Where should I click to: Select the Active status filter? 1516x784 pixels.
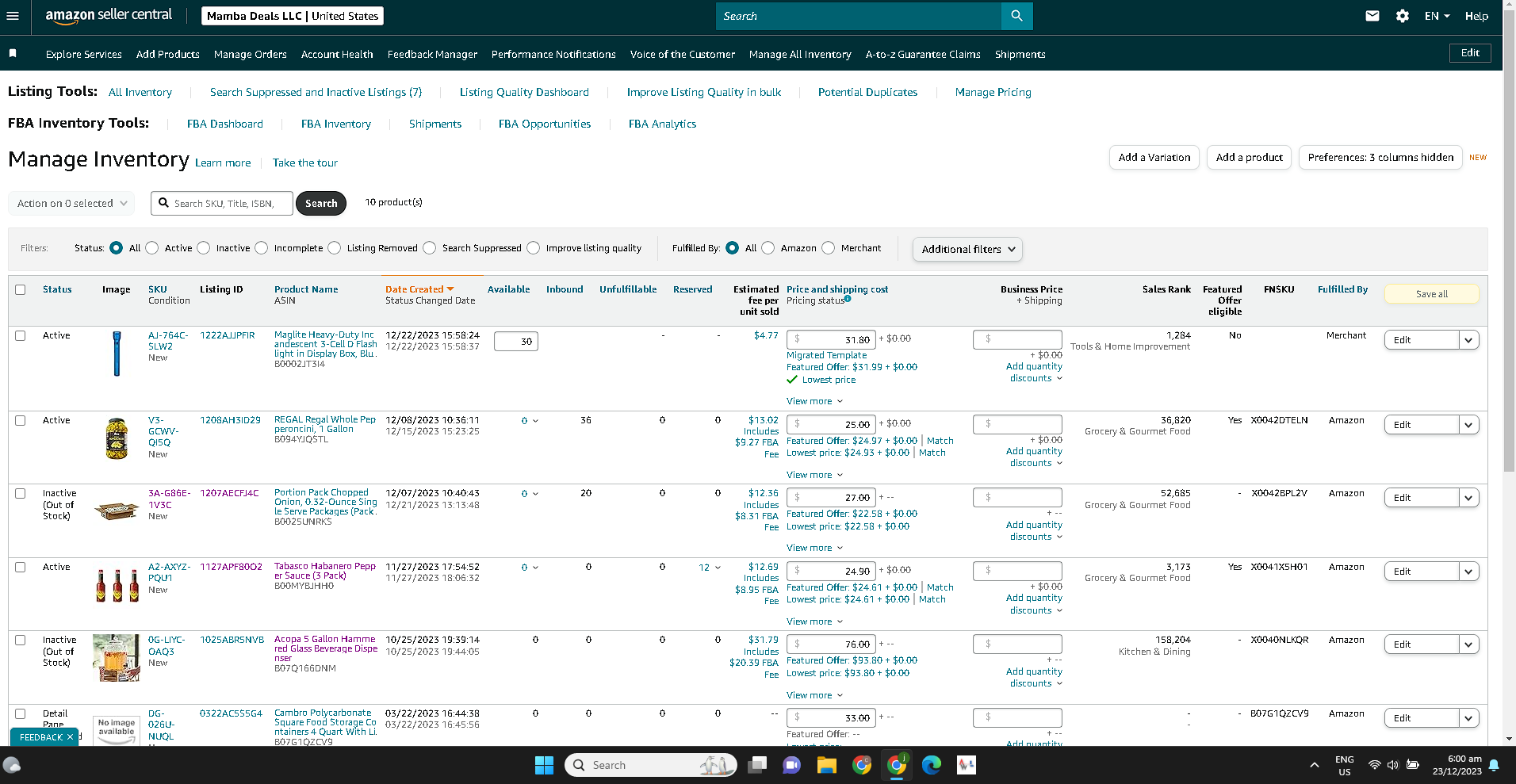click(x=152, y=248)
